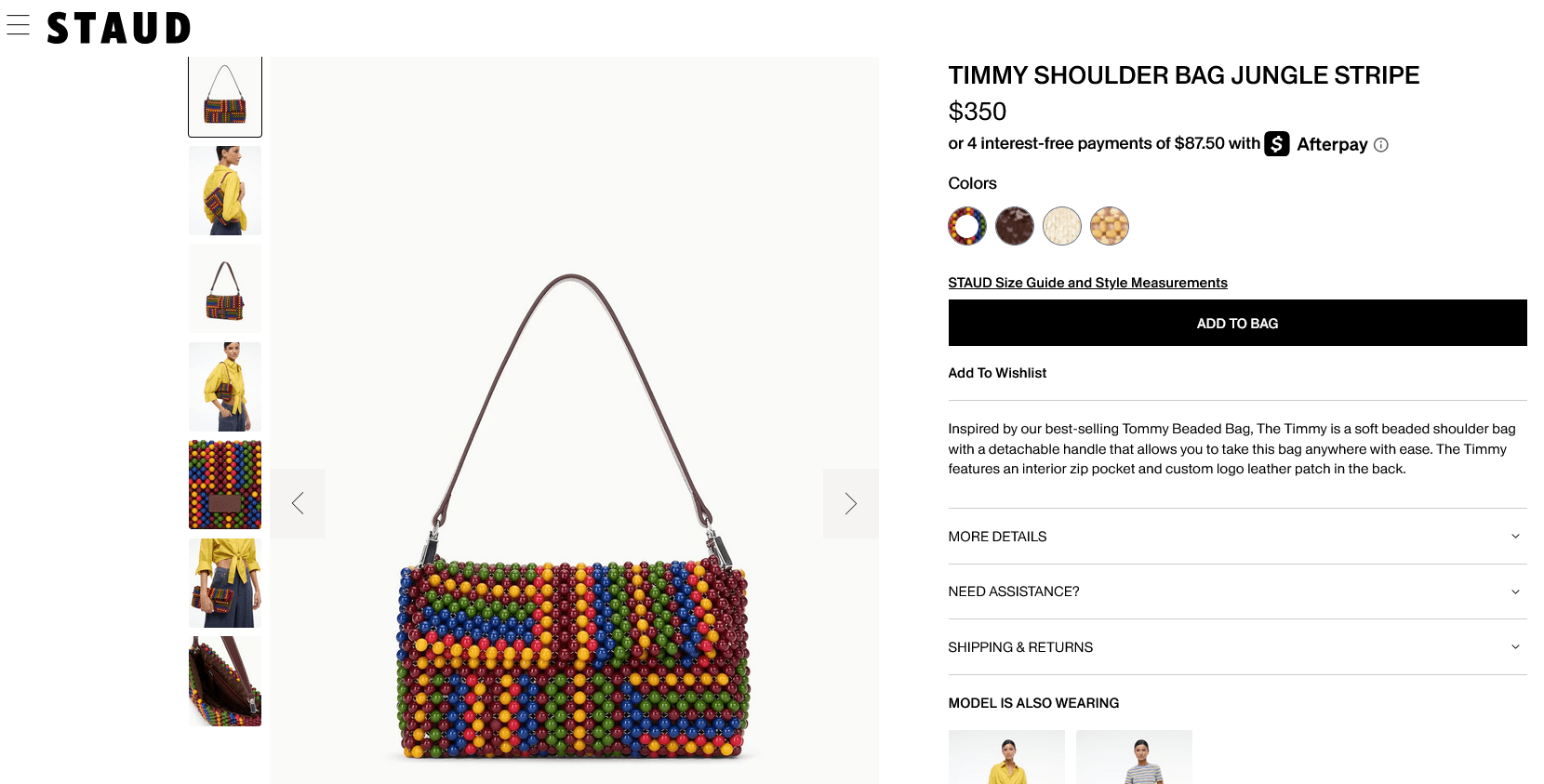
Task: Add item to wishlist
Action: tap(997, 373)
